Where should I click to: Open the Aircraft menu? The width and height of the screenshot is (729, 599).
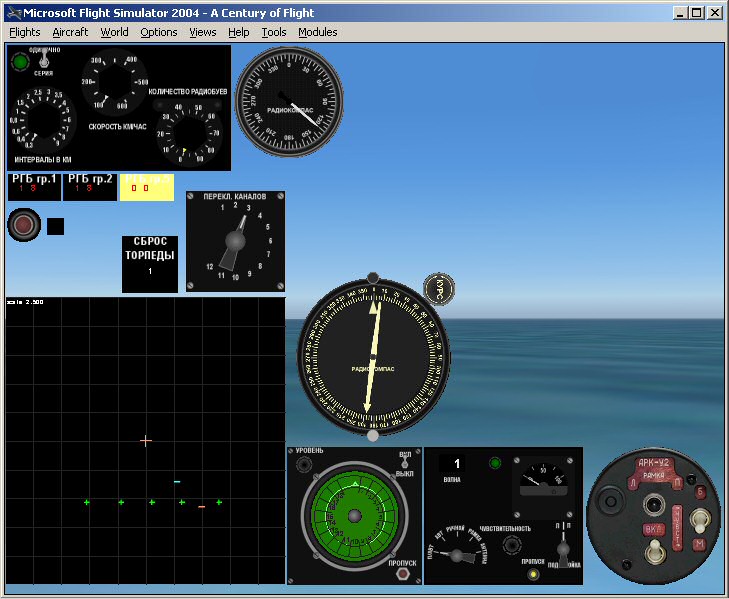[70, 32]
